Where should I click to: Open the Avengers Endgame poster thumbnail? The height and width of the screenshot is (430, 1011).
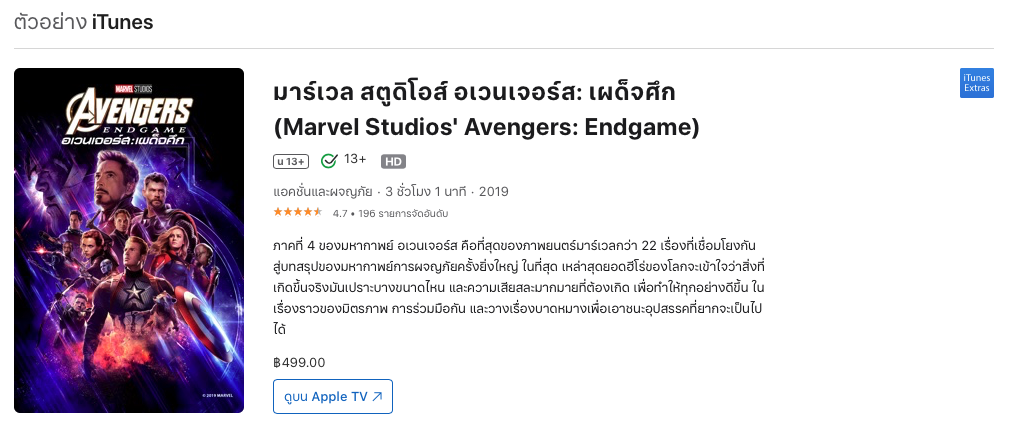coord(129,240)
